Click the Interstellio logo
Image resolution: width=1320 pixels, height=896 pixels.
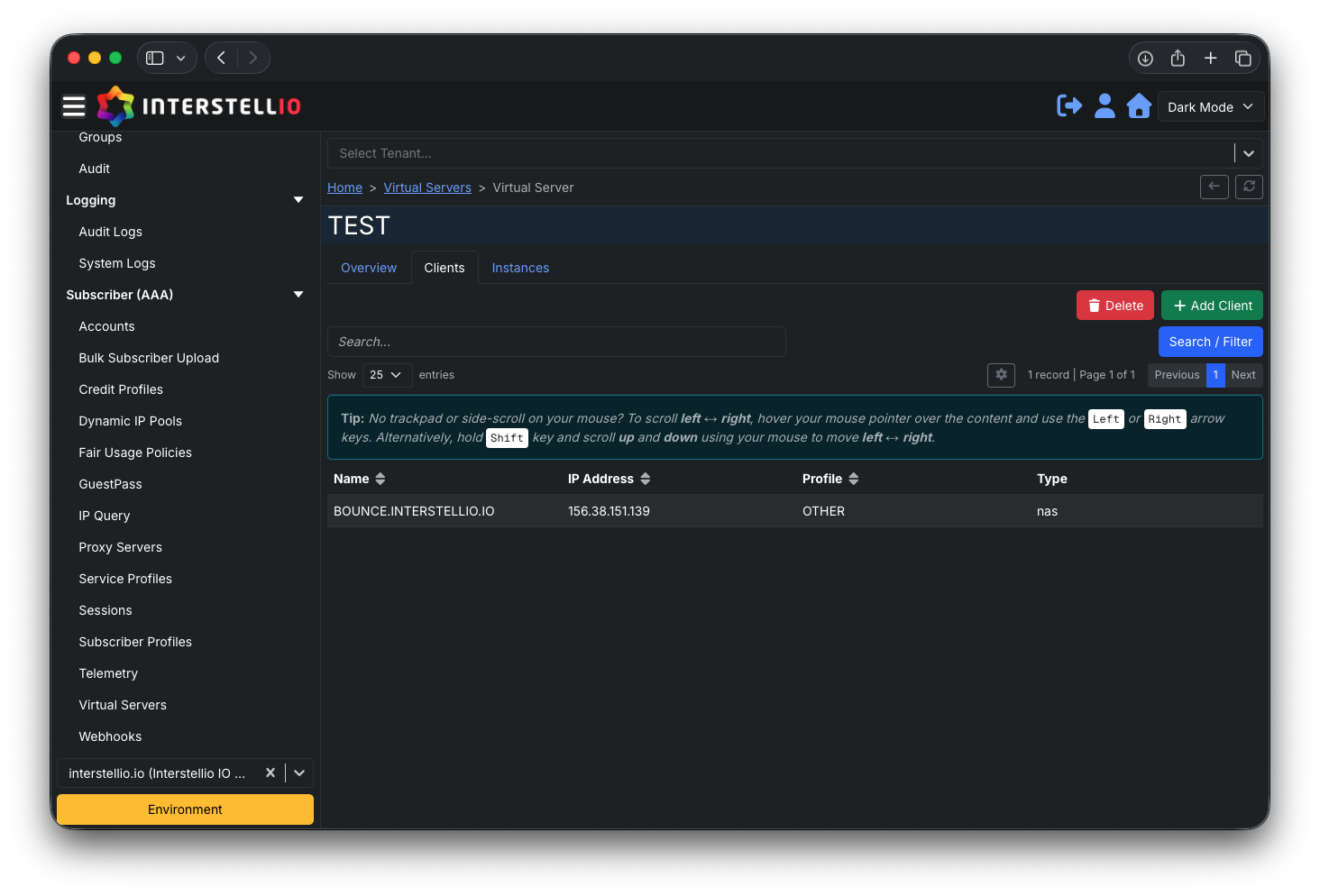pyautogui.click(x=198, y=106)
